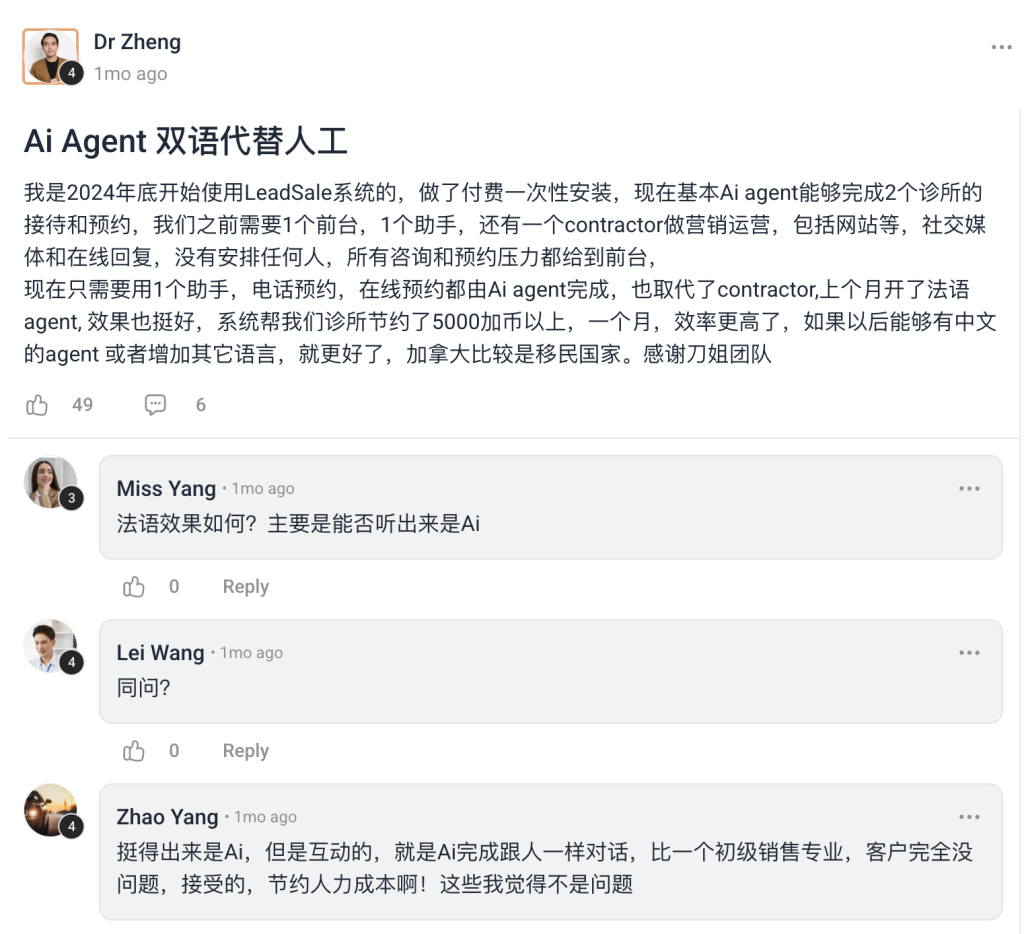Open Zhao Yang comment's three-dot menu
The height and width of the screenshot is (934, 1024).
[x=969, y=816]
